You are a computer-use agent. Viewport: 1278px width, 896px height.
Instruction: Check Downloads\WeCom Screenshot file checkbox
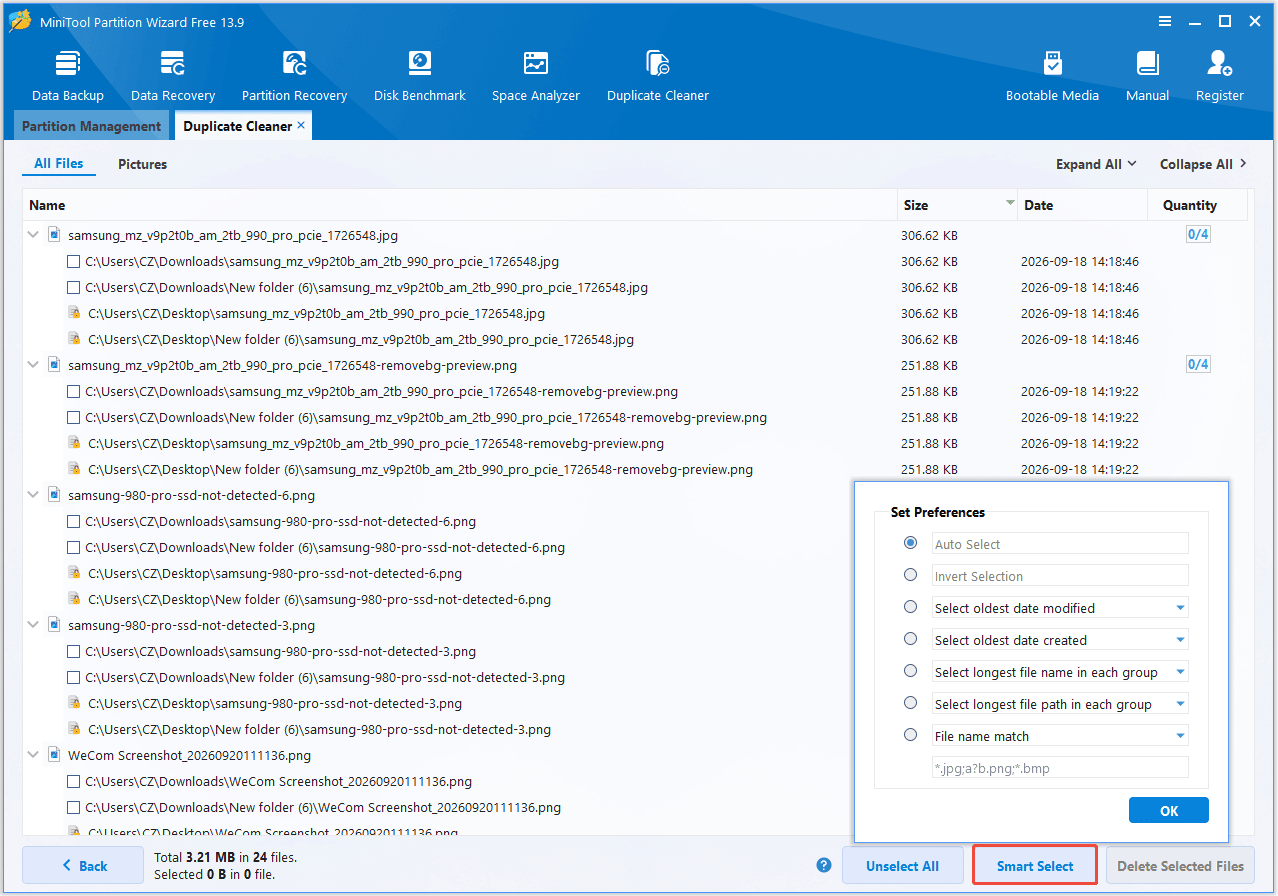pyautogui.click(x=73, y=781)
